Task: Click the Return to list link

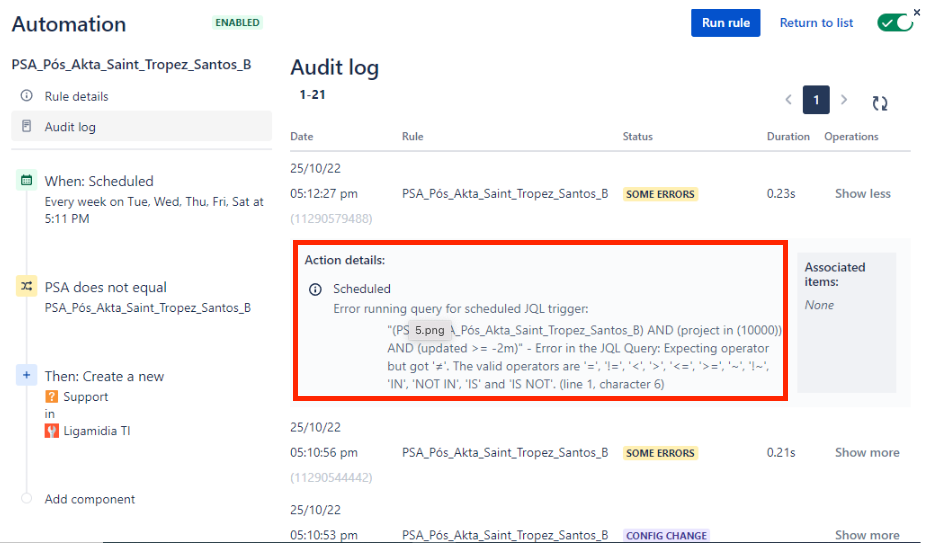Action: point(816,23)
